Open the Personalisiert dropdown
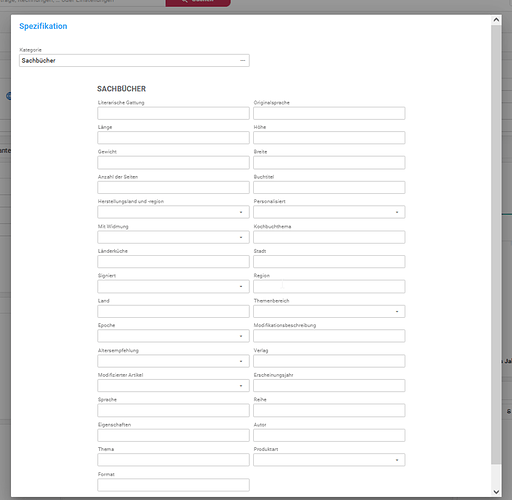This screenshot has width=512, height=500. click(329, 212)
